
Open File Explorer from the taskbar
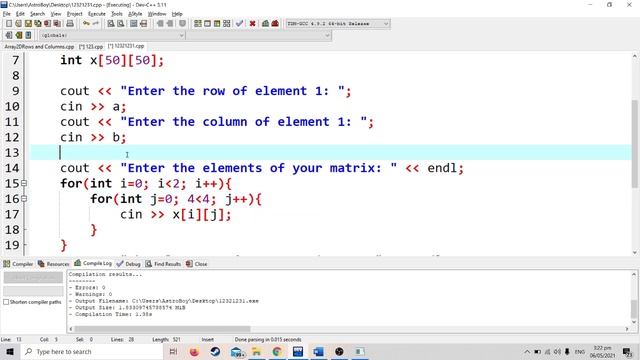click(256, 351)
